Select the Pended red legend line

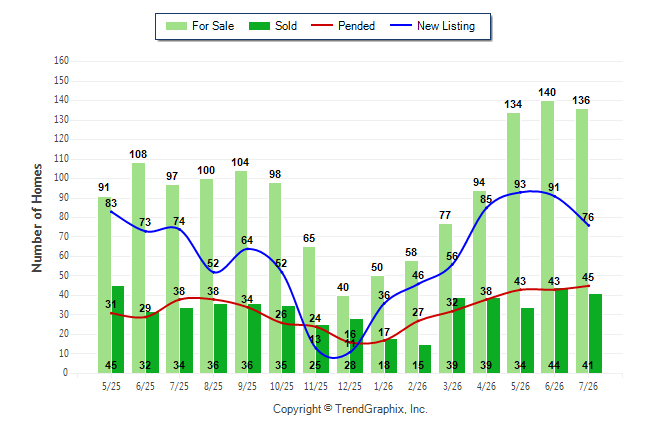(322, 26)
